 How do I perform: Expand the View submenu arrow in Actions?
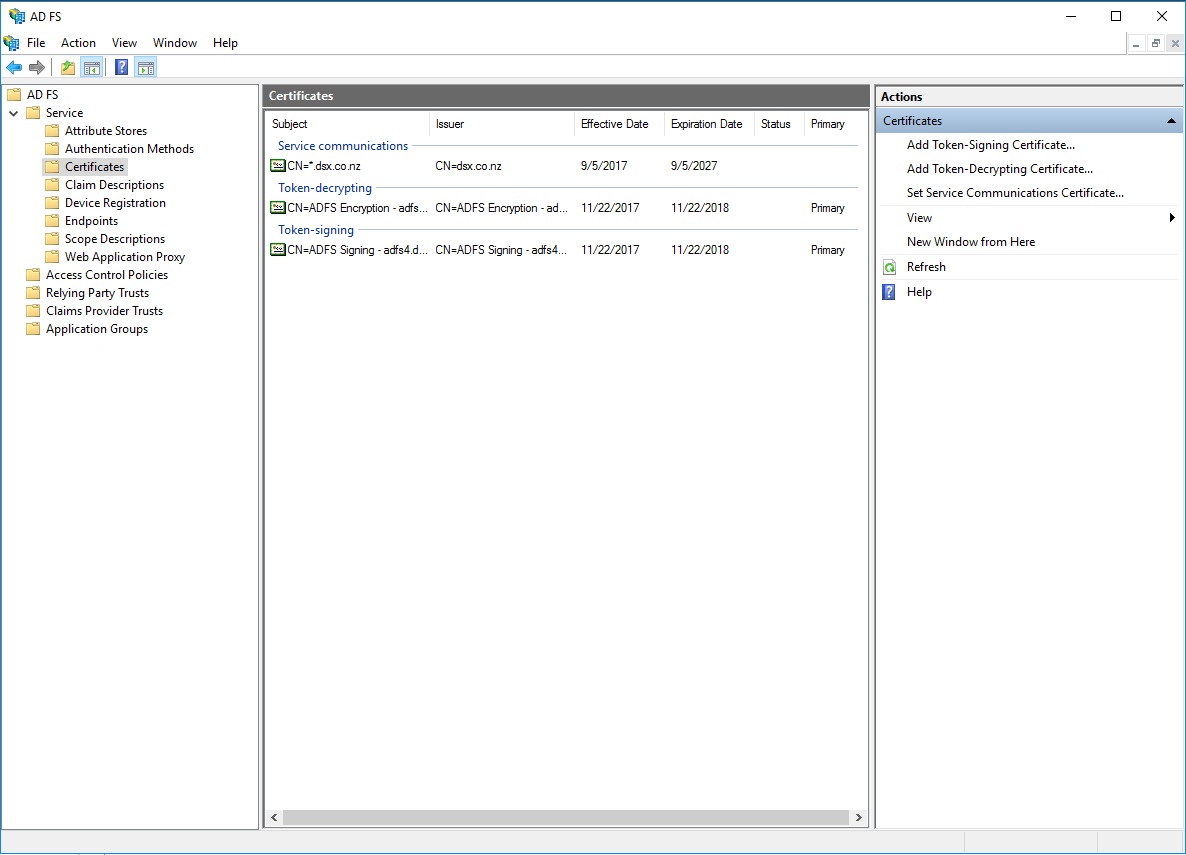pyautogui.click(x=1172, y=218)
